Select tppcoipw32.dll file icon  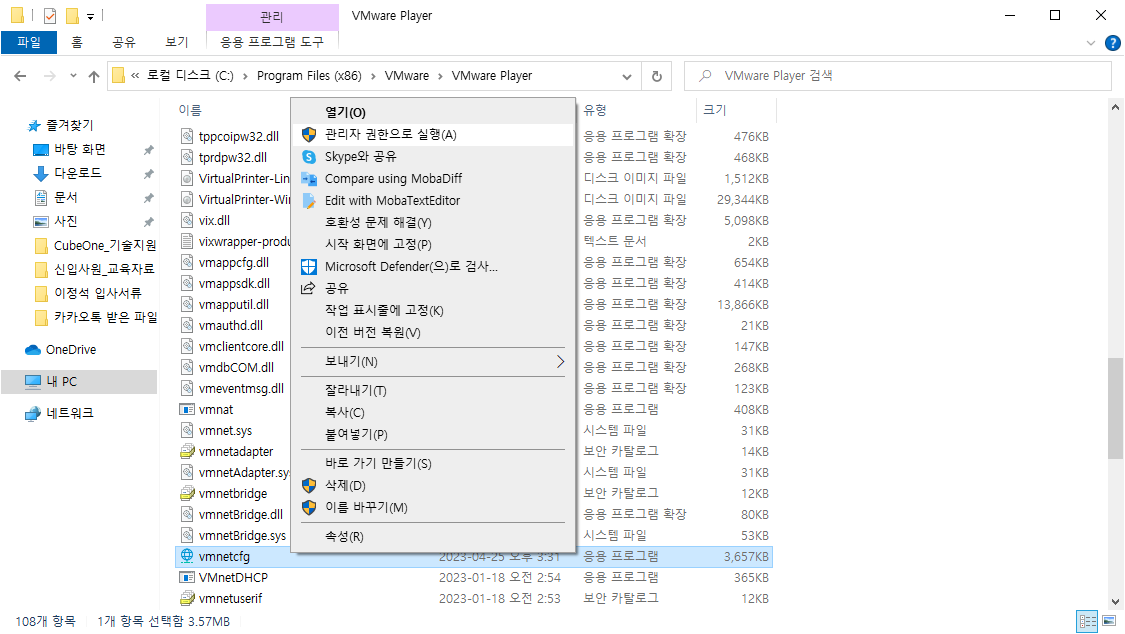click(187, 136)
